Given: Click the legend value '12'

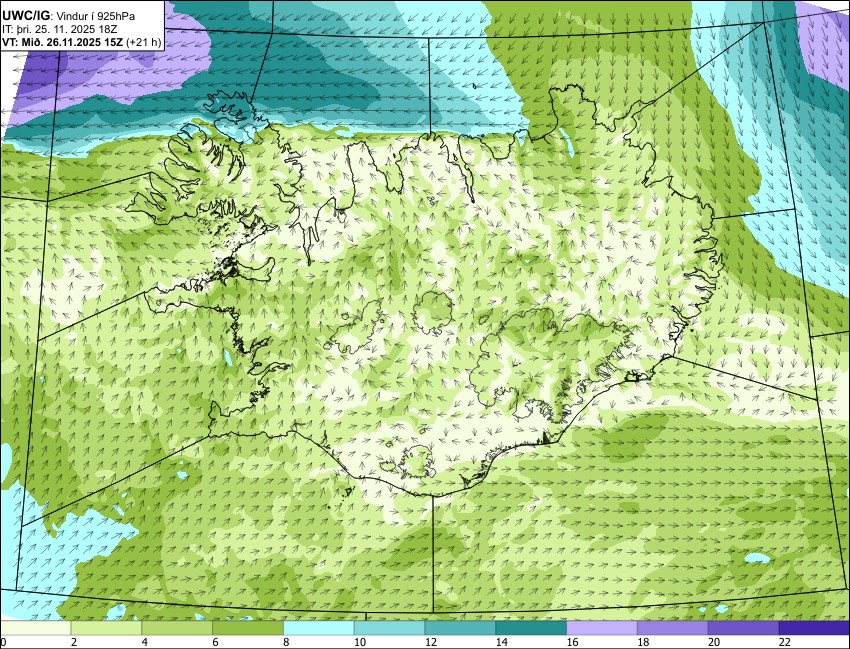Looking at the screenshot, I should point(431,642).
